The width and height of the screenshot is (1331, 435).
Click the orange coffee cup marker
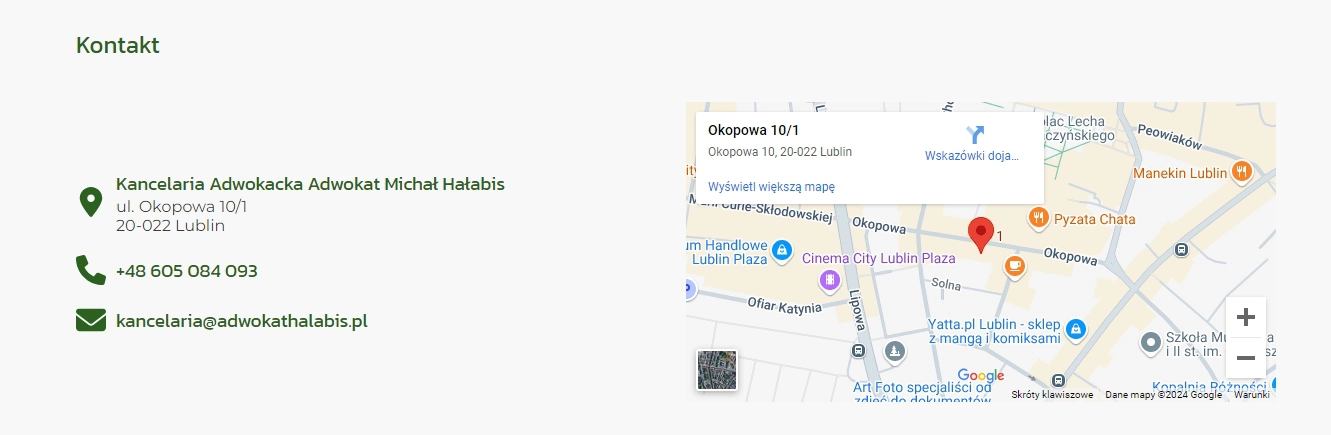tap(1015, 266)
